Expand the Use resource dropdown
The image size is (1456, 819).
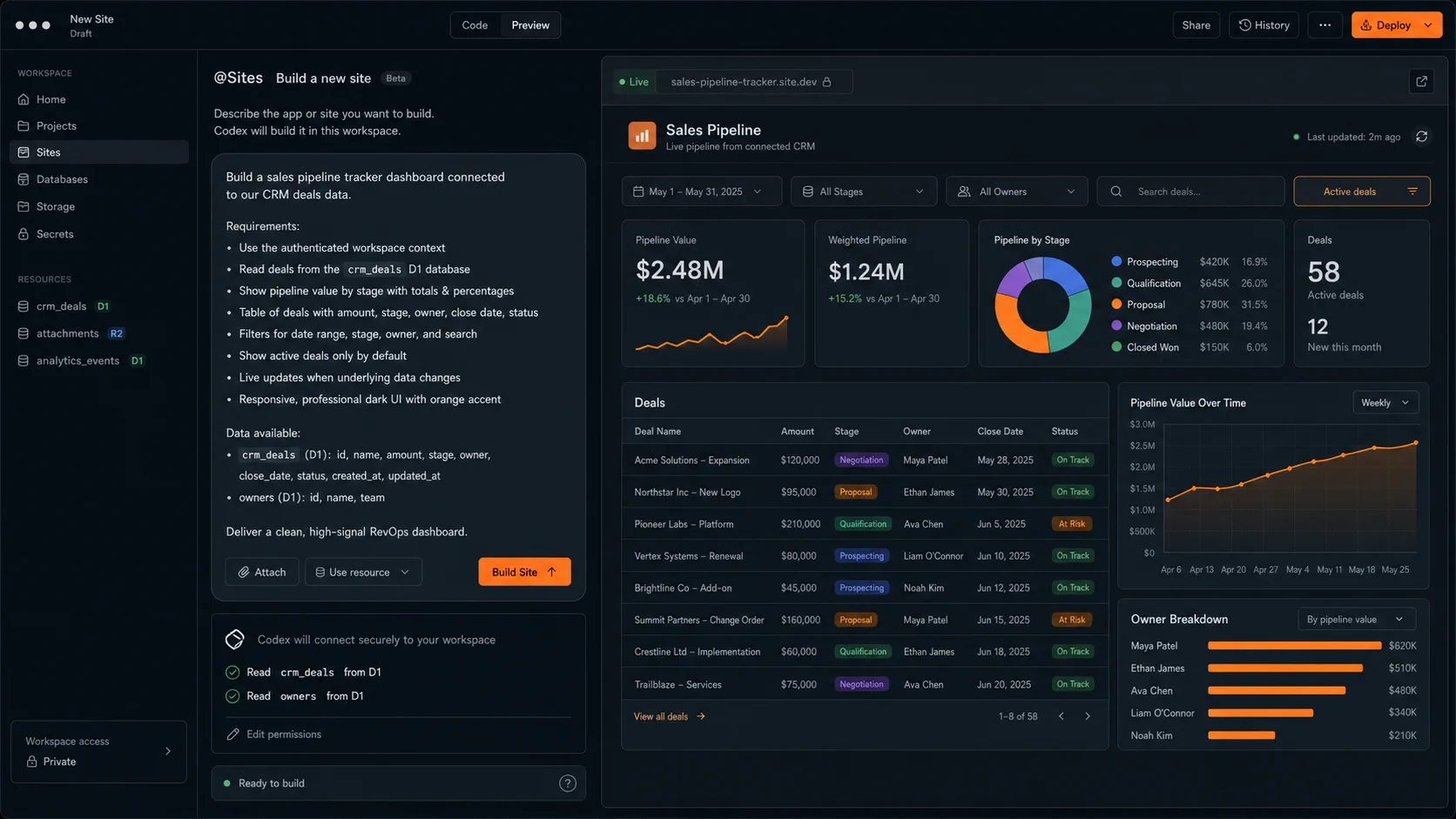point(363,572)
